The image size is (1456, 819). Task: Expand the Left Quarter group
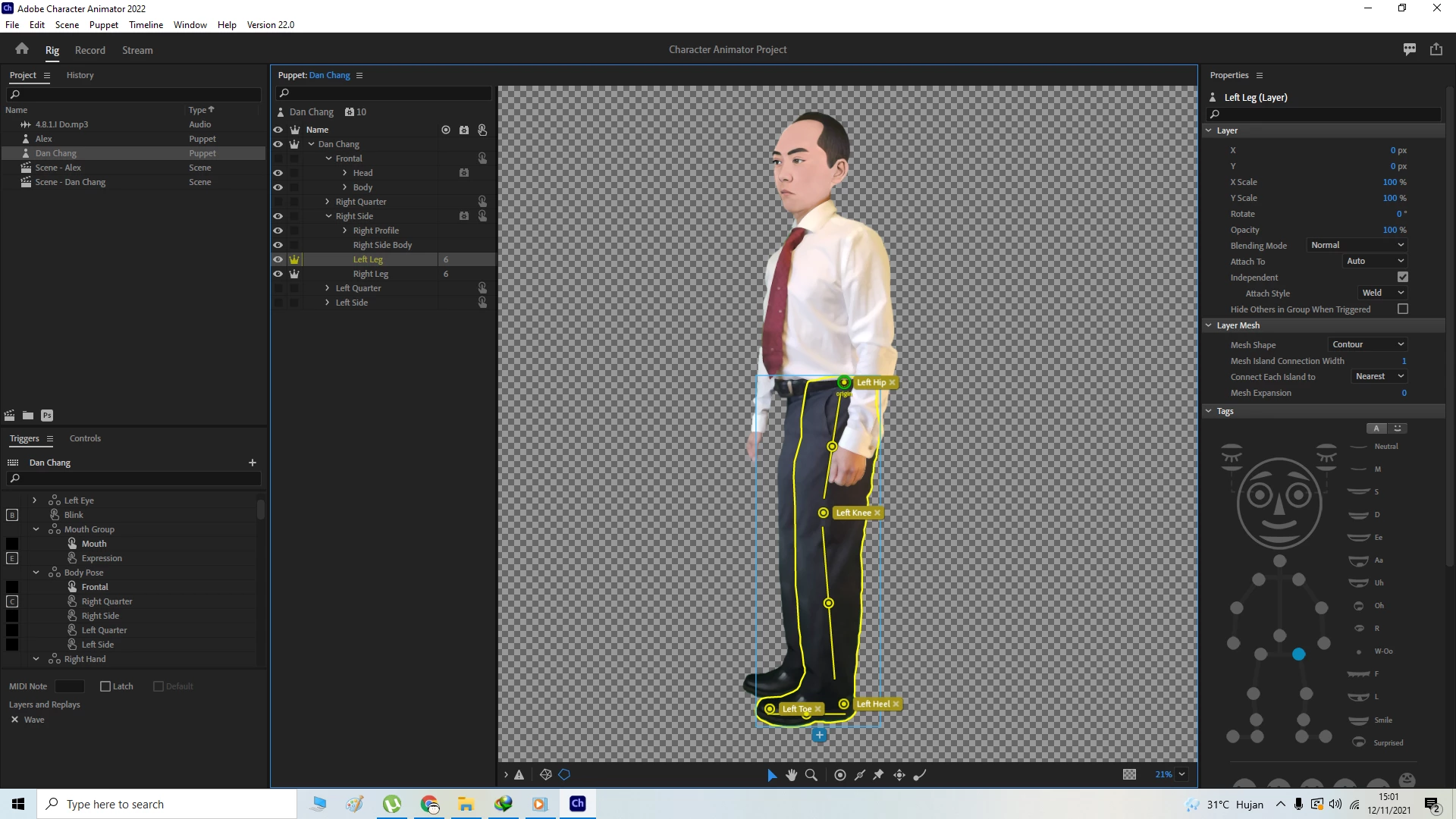click(x=328, y=288)
